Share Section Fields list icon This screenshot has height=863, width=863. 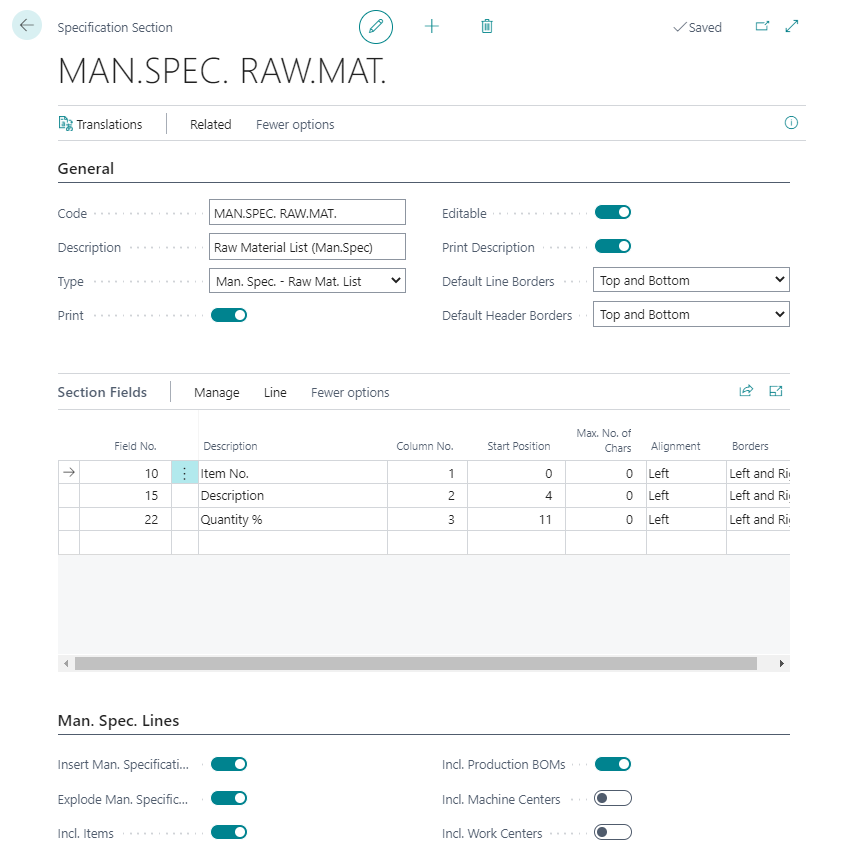[746, 391]
